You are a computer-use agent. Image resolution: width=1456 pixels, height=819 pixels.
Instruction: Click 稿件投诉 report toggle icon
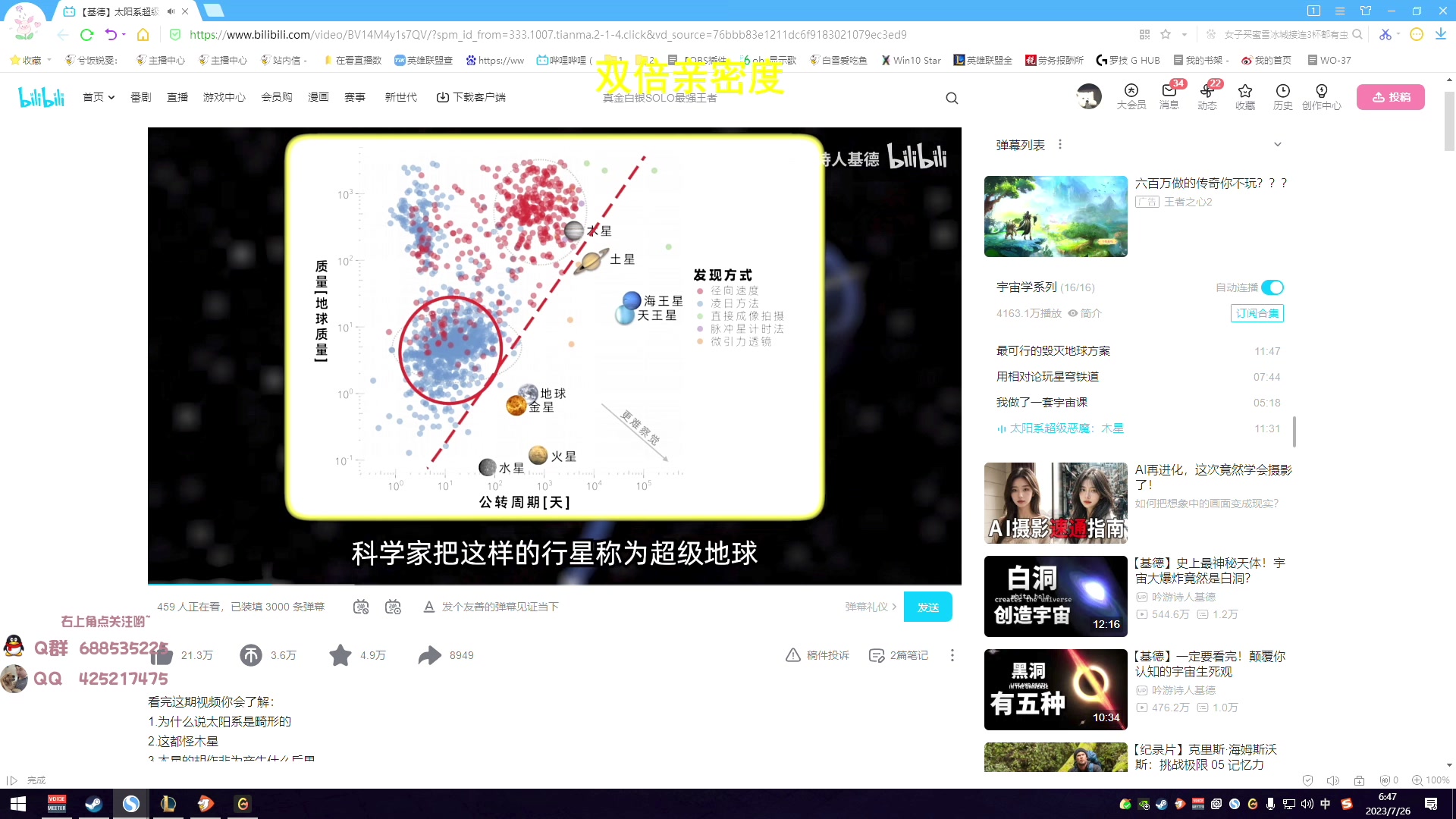click(x=792, y=654)
